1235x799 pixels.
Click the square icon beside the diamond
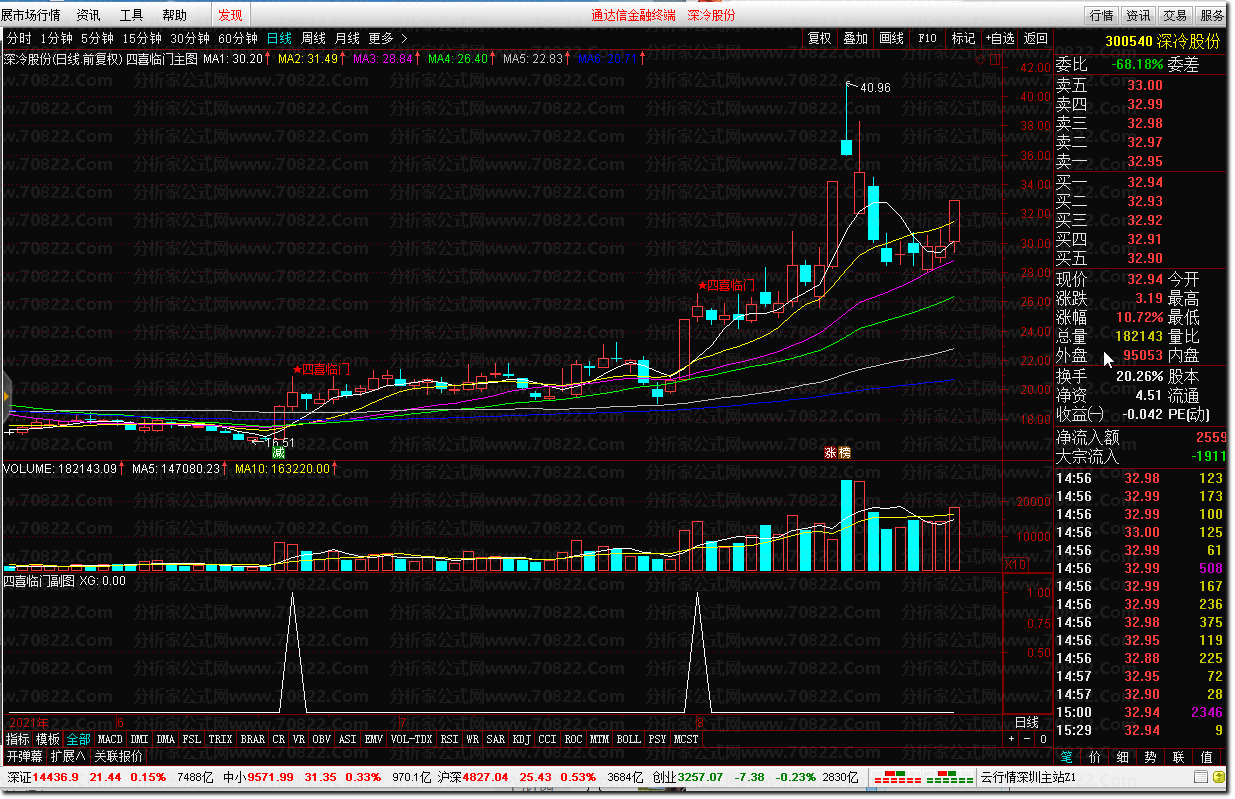994,60
